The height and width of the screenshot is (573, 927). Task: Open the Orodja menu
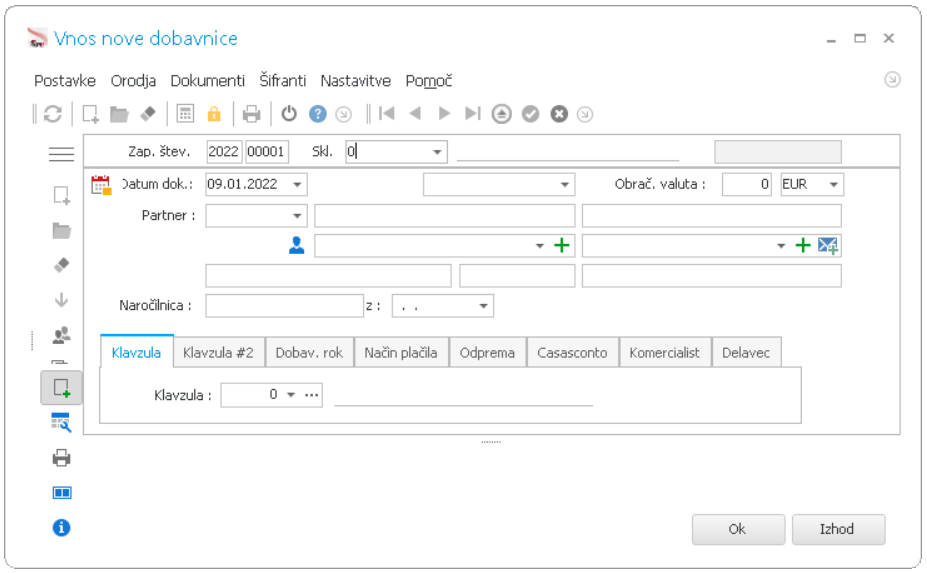click(x=133, y=80)
